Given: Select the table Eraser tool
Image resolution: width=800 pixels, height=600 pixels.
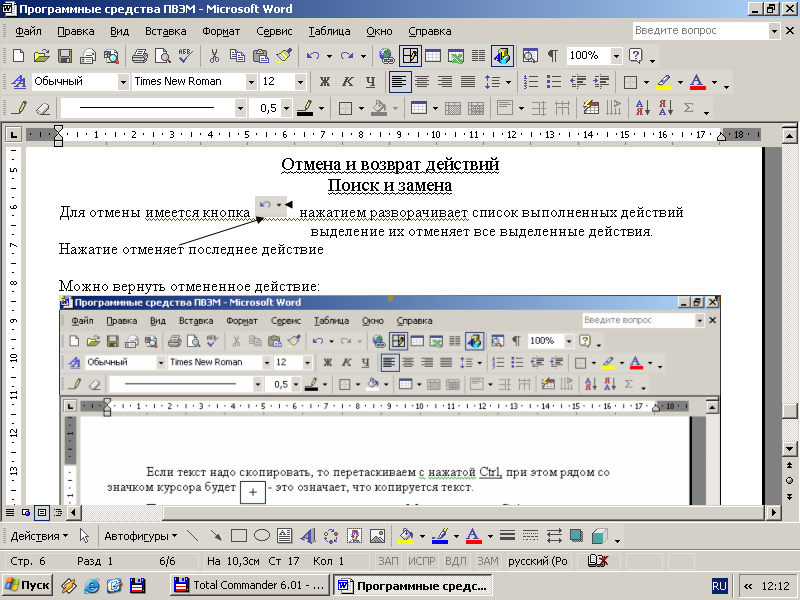Looking at the screenshot, I should click(44, 108).
